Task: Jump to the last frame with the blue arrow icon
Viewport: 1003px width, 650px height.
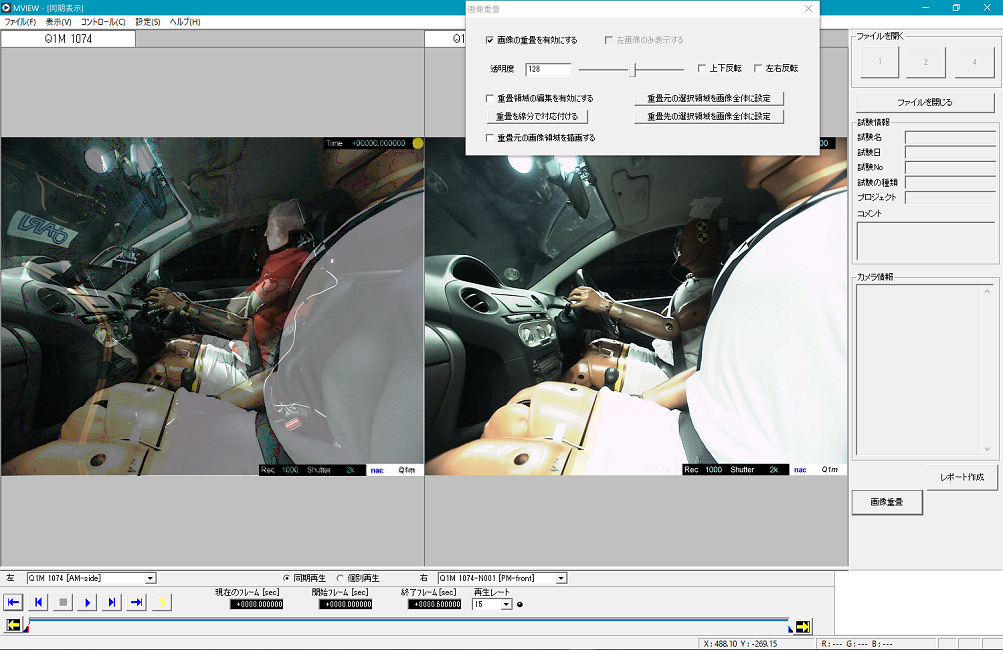Action: click(137, 602)
